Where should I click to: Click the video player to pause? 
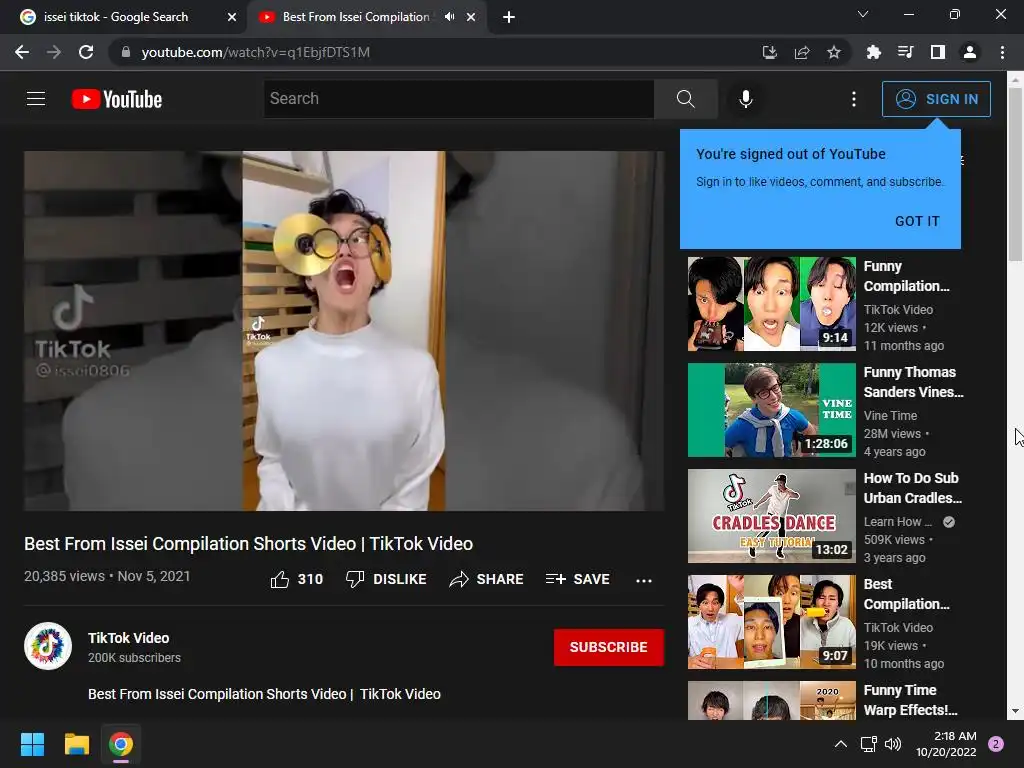coord(344,331)
